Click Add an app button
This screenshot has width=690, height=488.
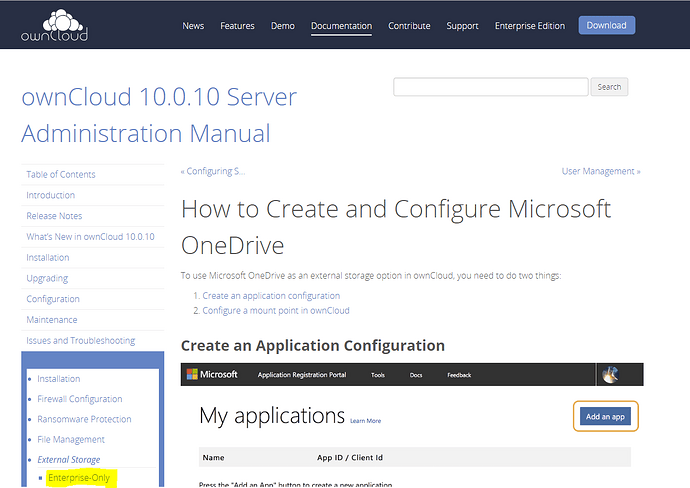(605, 416)
